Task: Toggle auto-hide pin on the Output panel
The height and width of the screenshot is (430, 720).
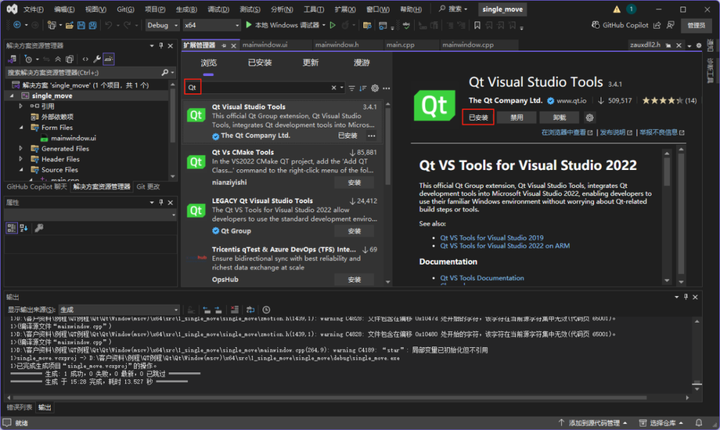Action: pyautogui.click(x=686, y=297)
